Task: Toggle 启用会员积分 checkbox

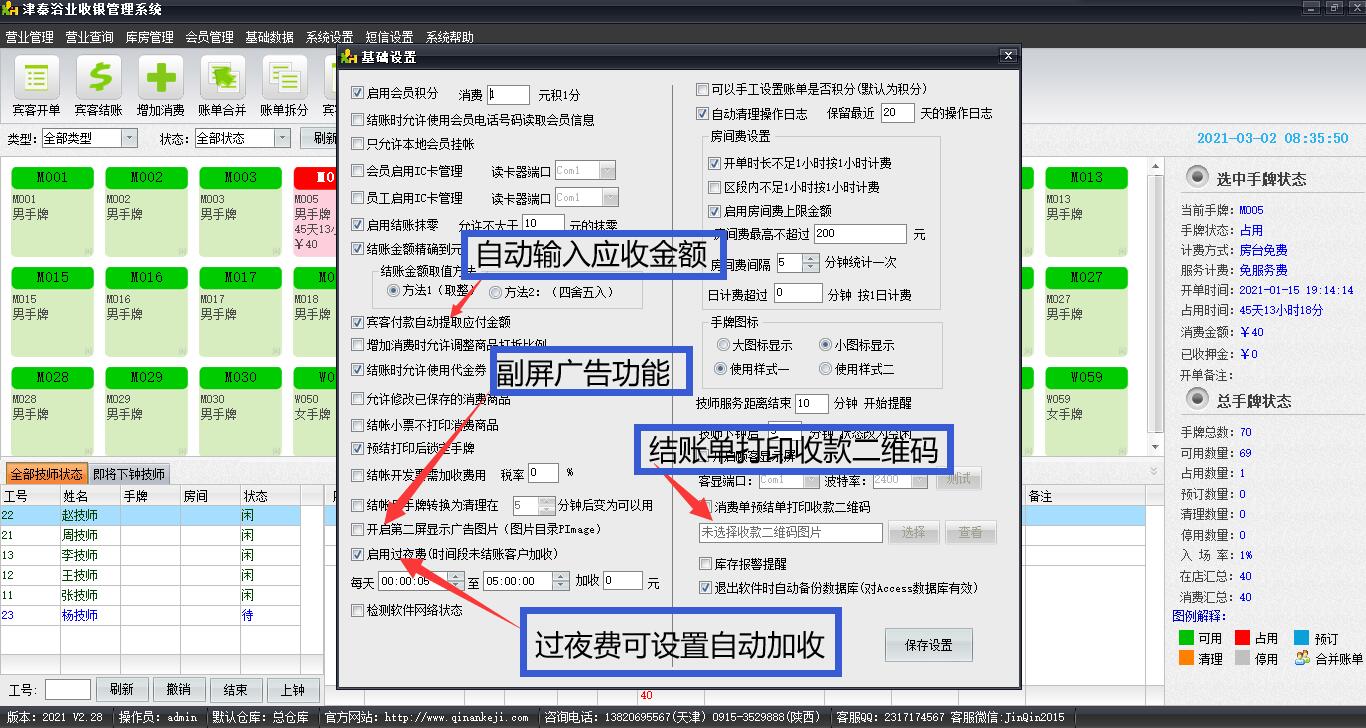Action: [x=358, y=93]
